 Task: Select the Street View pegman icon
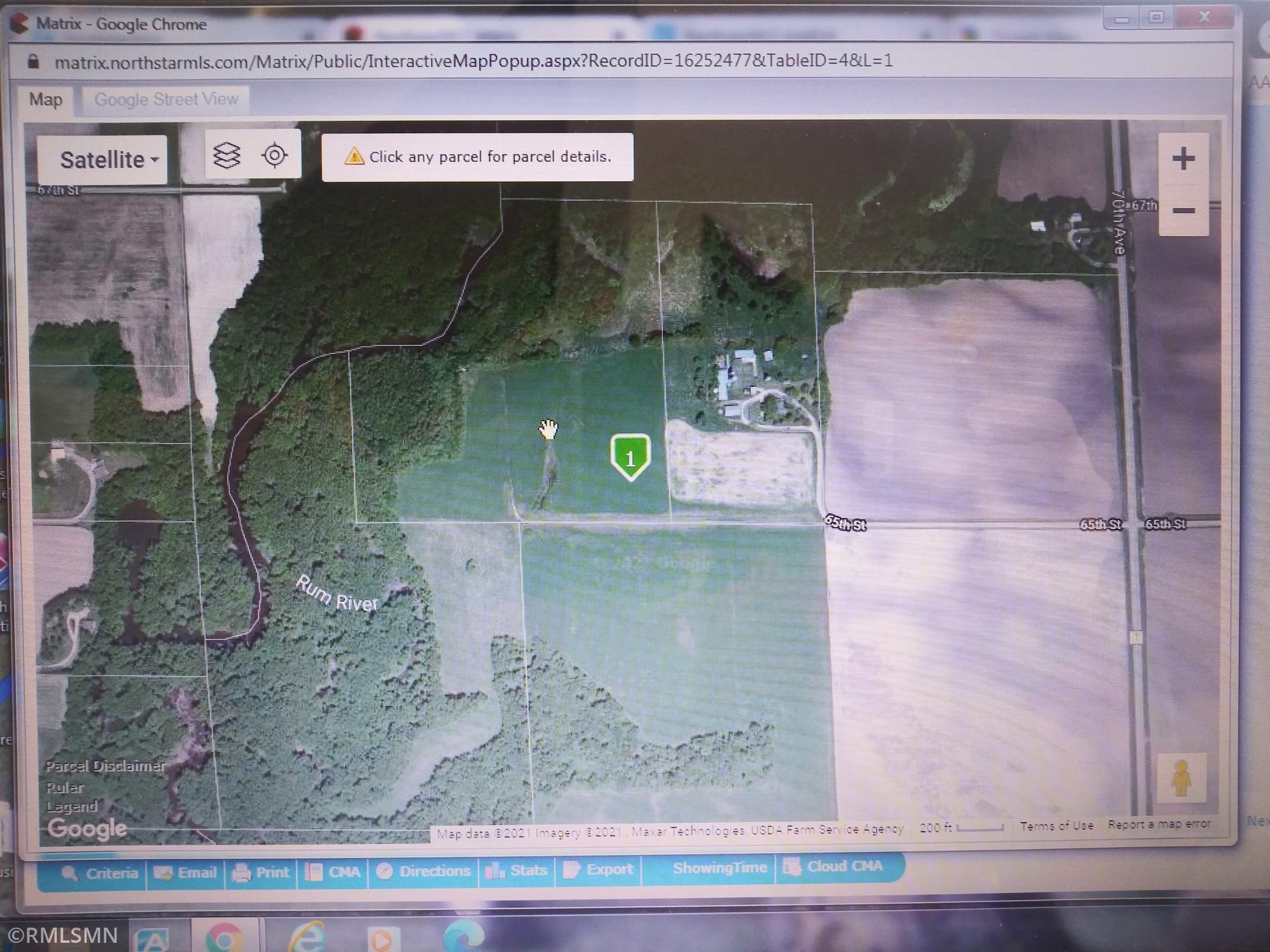pos(1181,778)
